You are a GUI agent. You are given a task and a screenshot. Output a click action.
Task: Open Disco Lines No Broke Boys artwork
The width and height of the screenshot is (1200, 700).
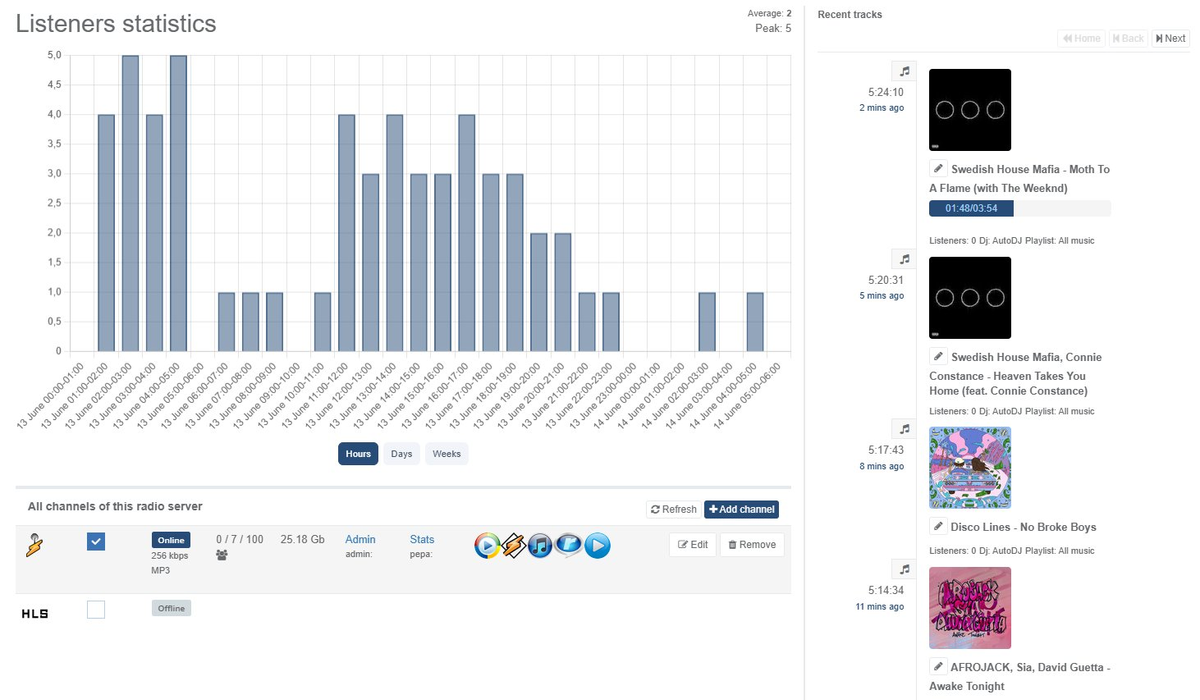tap(970, 468)
